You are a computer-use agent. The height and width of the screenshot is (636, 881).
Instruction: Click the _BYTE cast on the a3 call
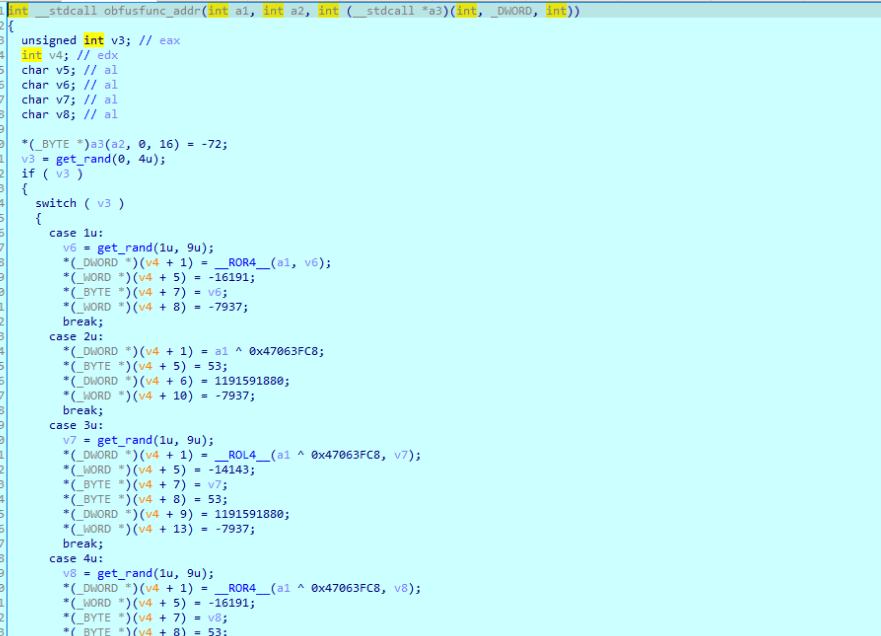click(51, 143)
